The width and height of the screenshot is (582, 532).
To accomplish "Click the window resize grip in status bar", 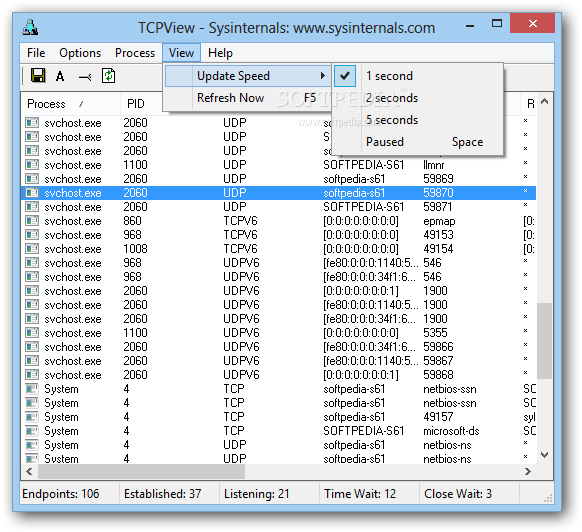I will 548,498.
